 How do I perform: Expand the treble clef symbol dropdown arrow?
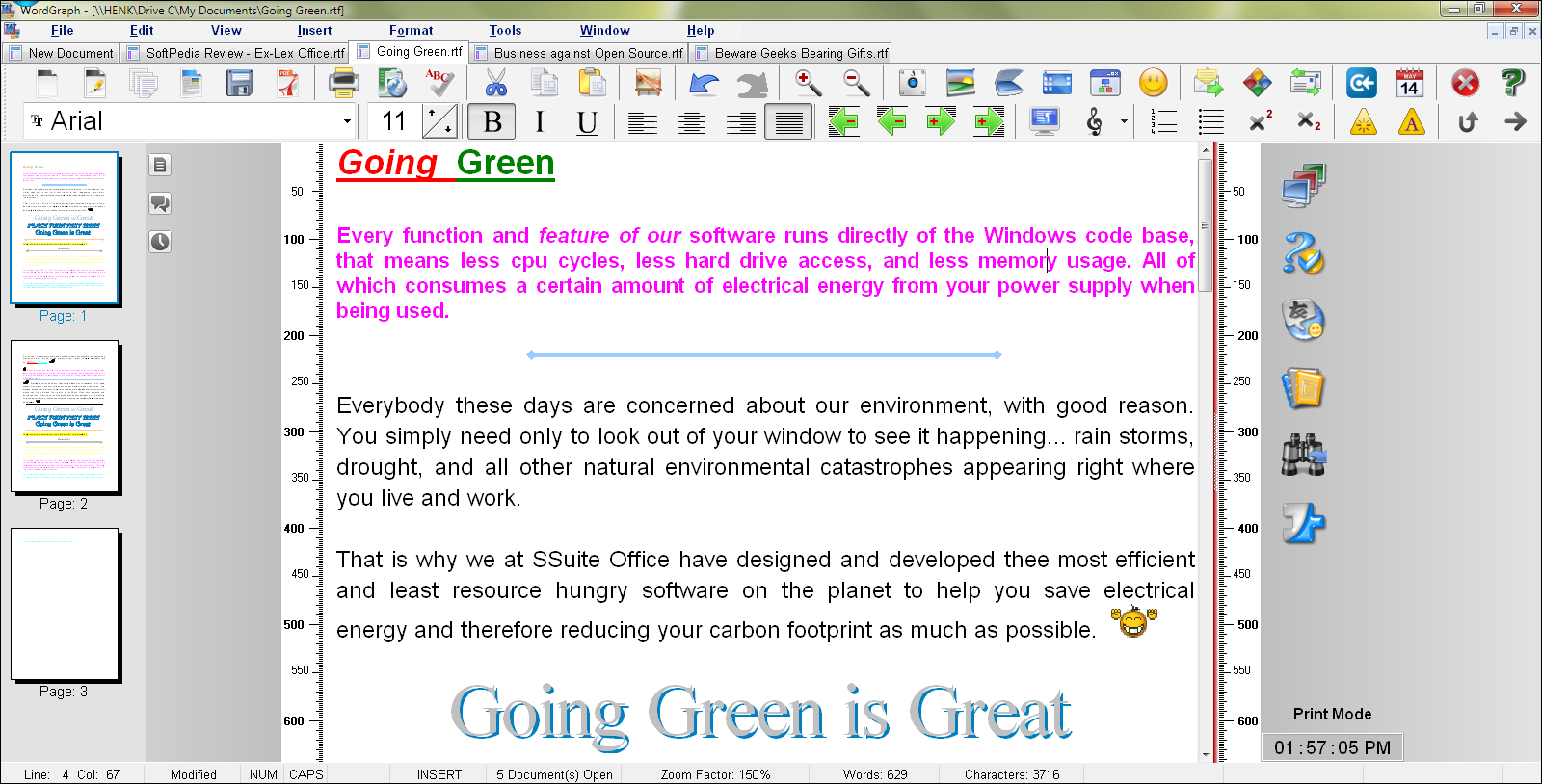coord(1124,122)
